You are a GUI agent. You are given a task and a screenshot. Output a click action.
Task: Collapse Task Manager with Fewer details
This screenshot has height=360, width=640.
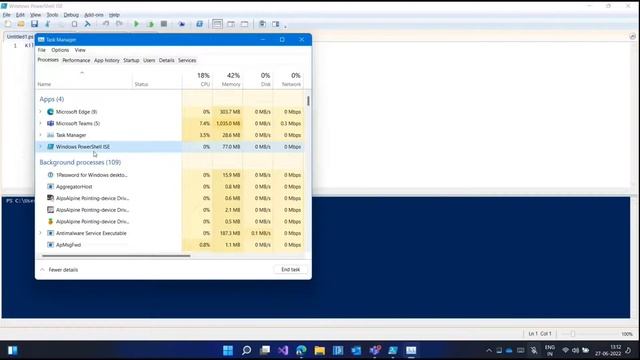coord(59,270)
